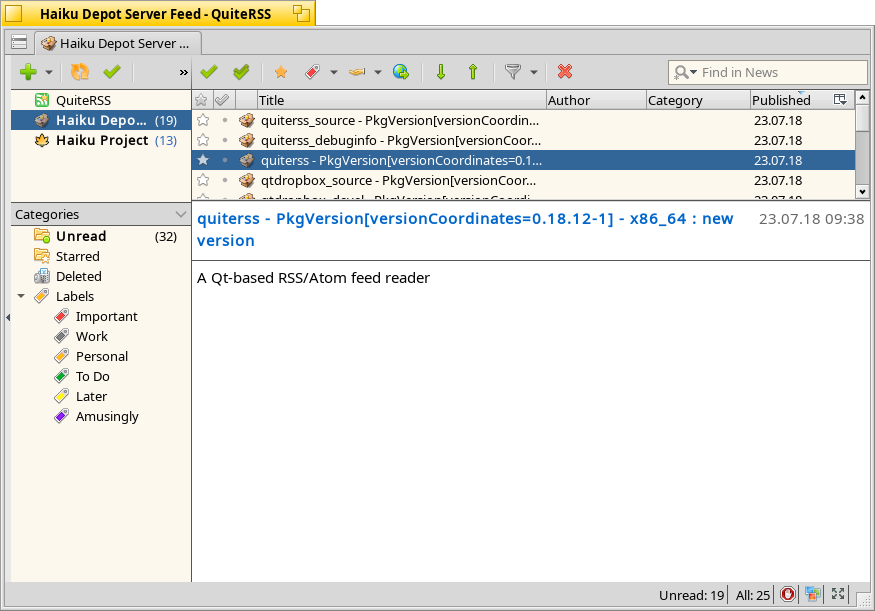Toggle read dot on qtdropbox_source row
Screen dimensions: 875x611
click(x=225, y=181)
